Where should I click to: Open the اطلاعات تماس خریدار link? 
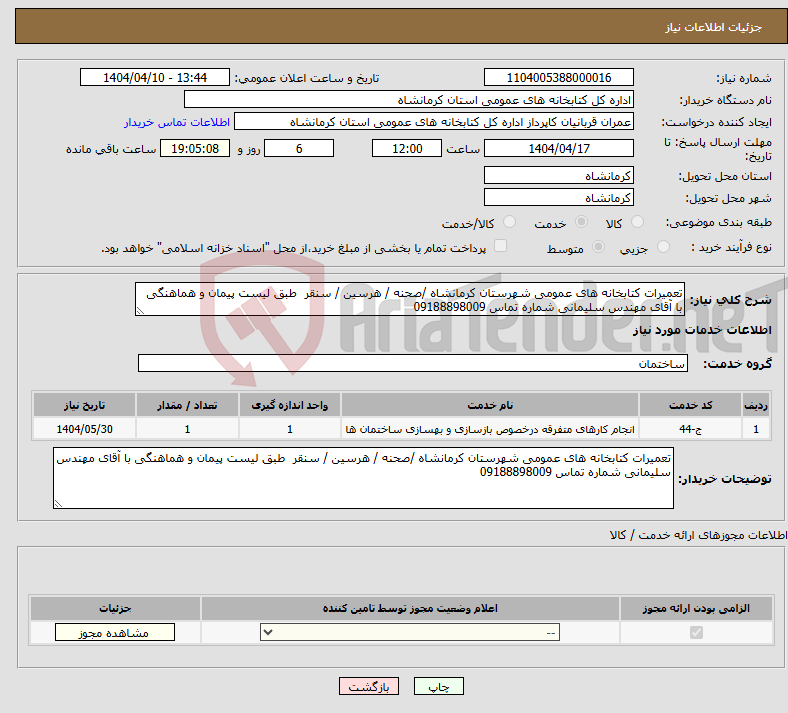click(x=177, y=122)
